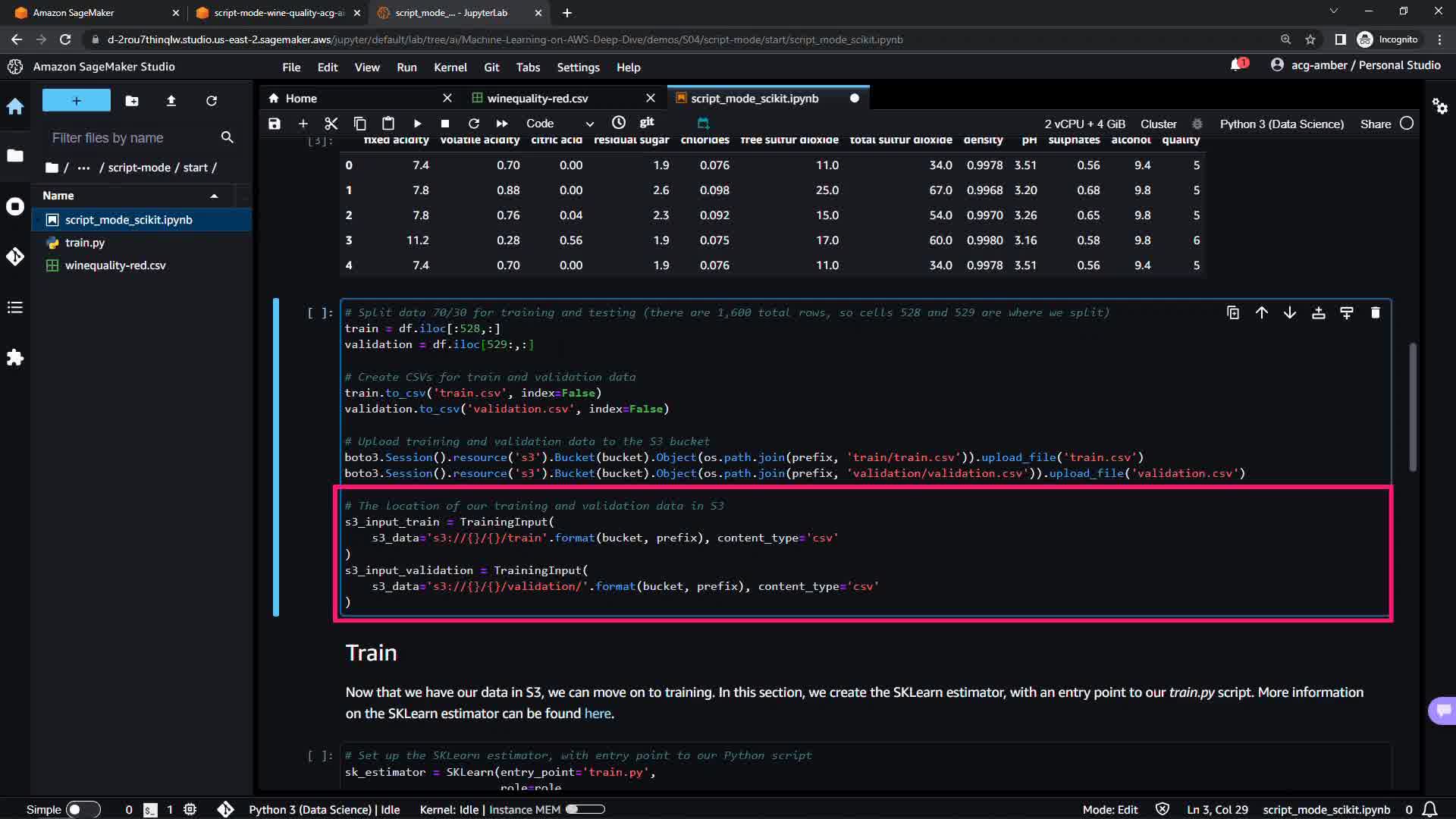Click the 'here' SKLearn estimator link
This screenshot has width=1456, height=819.
pos(597,714)
